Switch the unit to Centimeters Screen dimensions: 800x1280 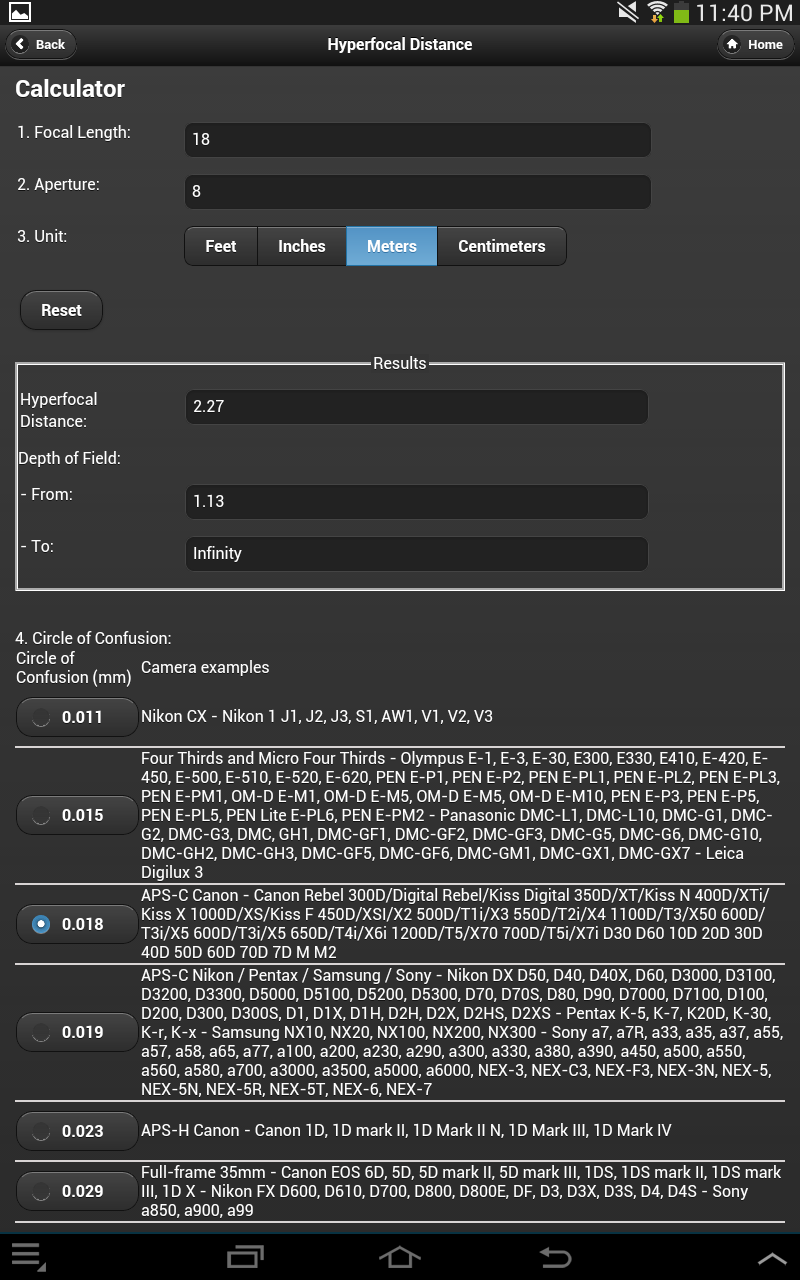[x=501, y=246]
